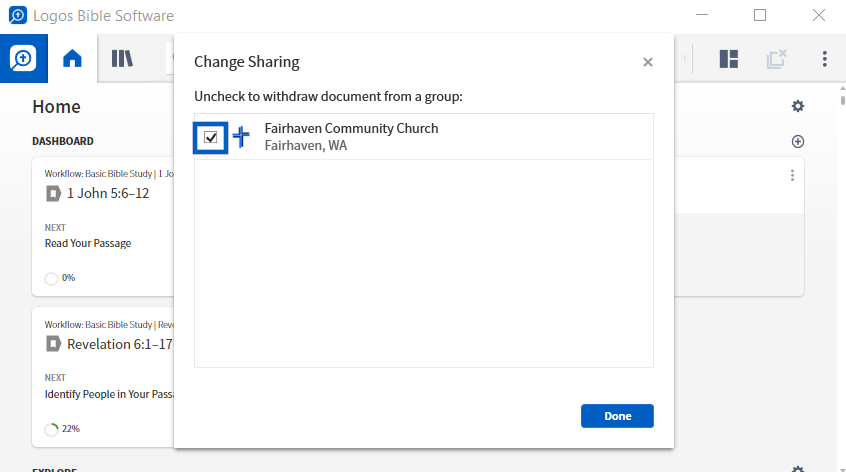
Task: Click the DASHBOARD section heading
Action: [63, 141]
